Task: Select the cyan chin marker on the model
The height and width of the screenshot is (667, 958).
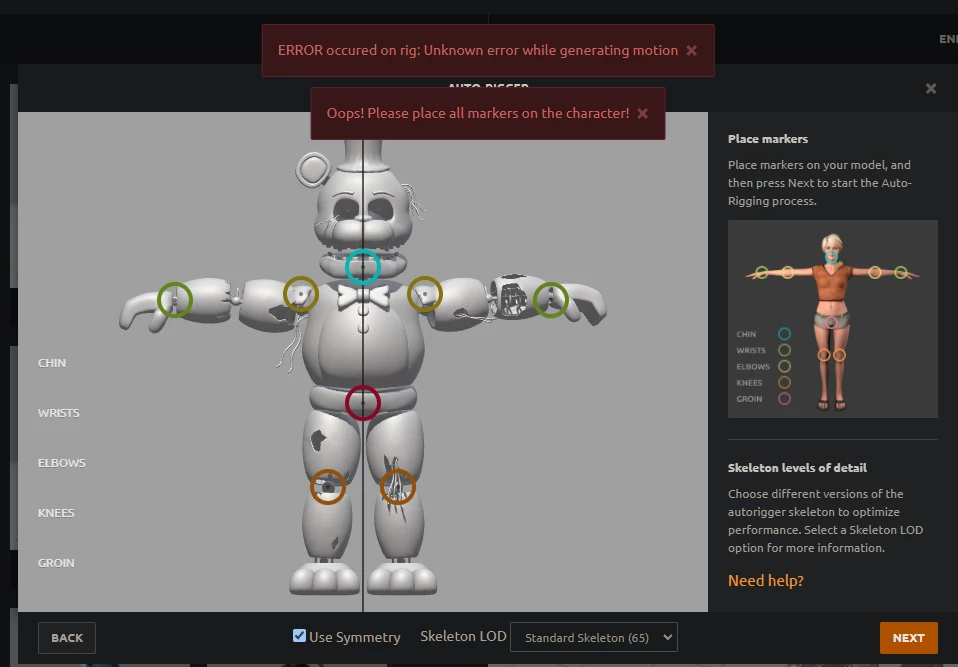Action: [x=363, y=267]
